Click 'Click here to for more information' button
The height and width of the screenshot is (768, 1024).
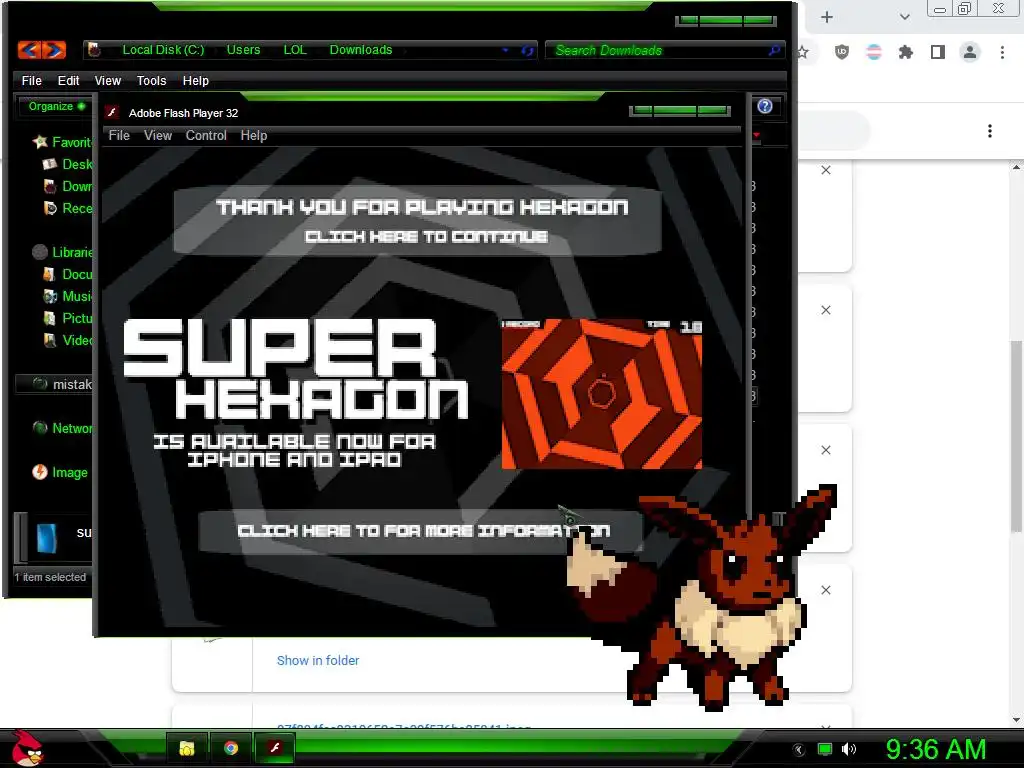421,531
